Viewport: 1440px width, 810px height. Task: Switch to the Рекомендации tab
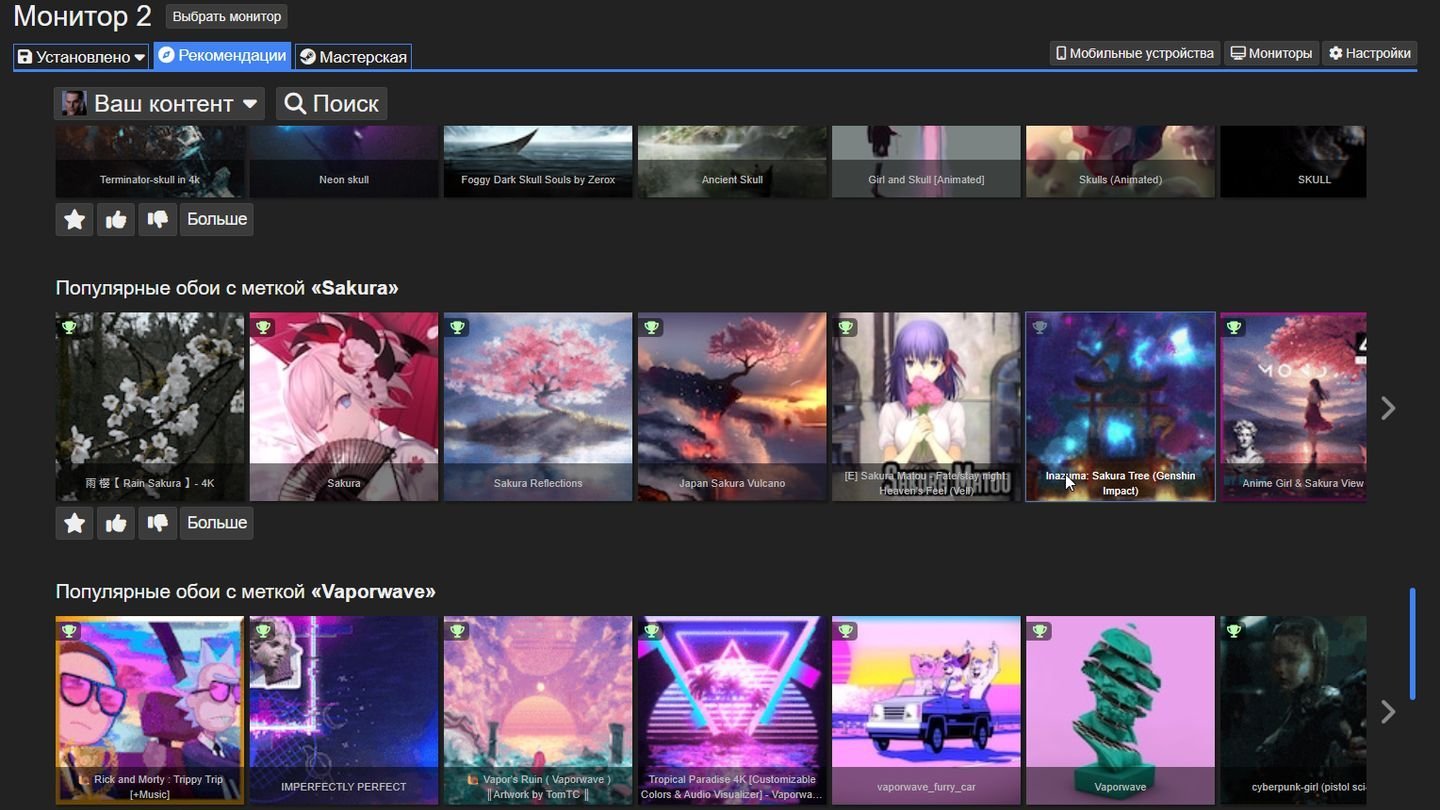[222, 56]
